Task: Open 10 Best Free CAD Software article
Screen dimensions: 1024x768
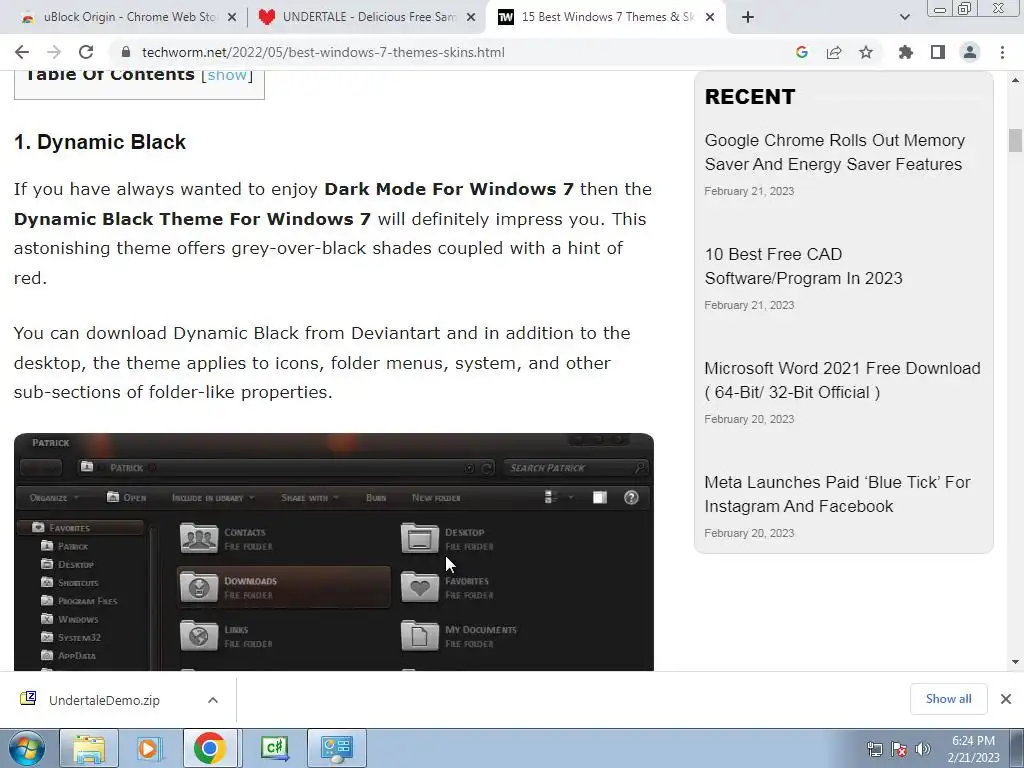Action: pyautogui.click(x=803, y=266)
